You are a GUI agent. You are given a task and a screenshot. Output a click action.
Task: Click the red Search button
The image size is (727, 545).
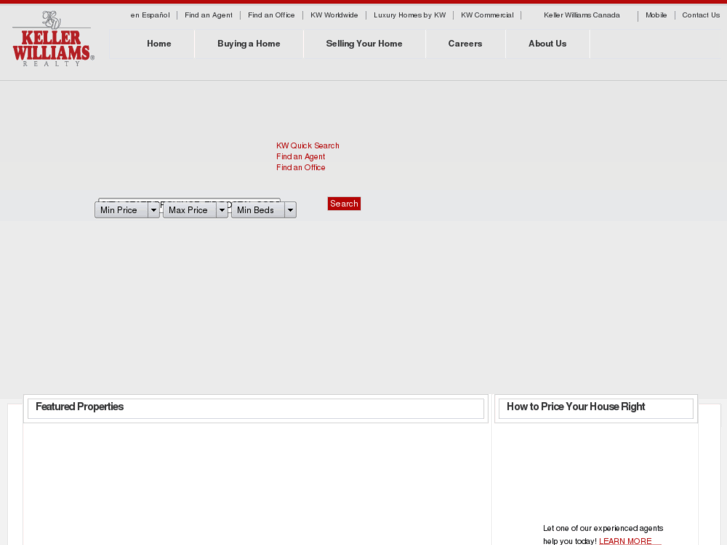click(344, 204)
